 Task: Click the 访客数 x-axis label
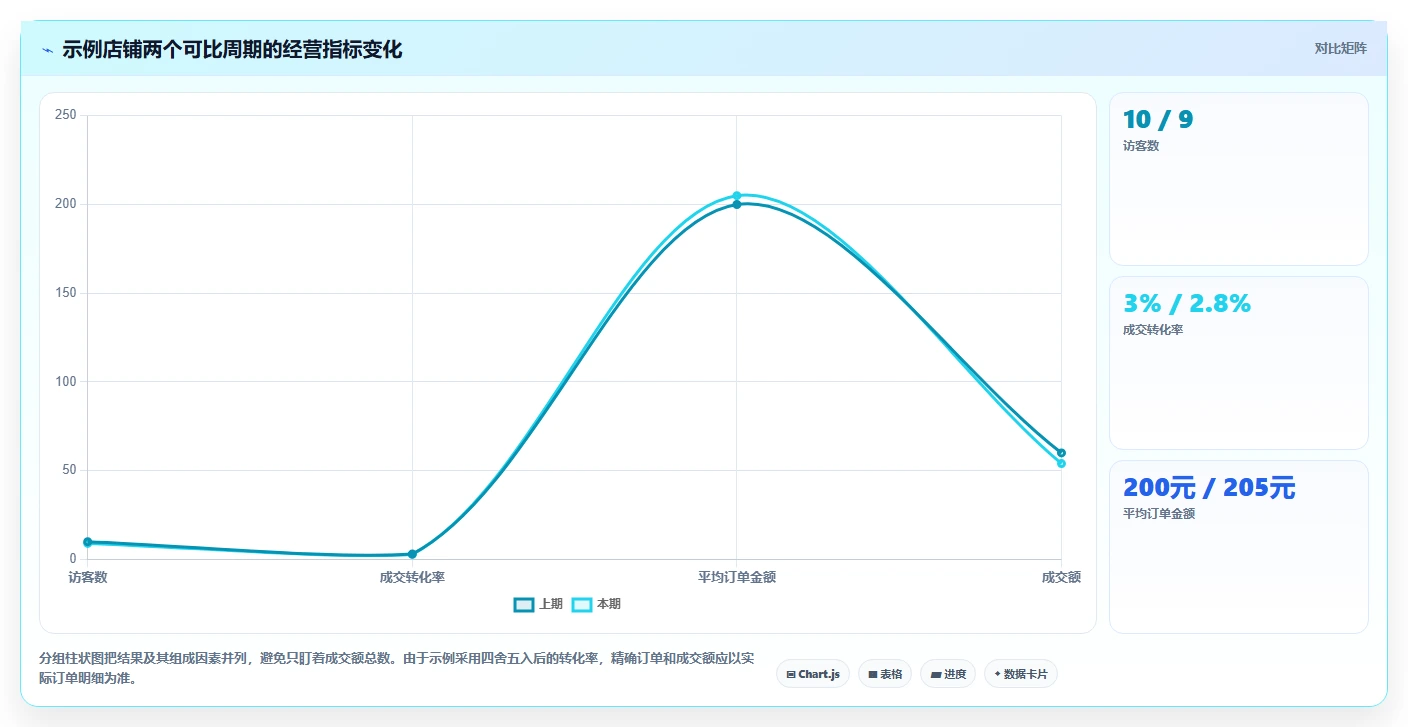pos(88,577)
